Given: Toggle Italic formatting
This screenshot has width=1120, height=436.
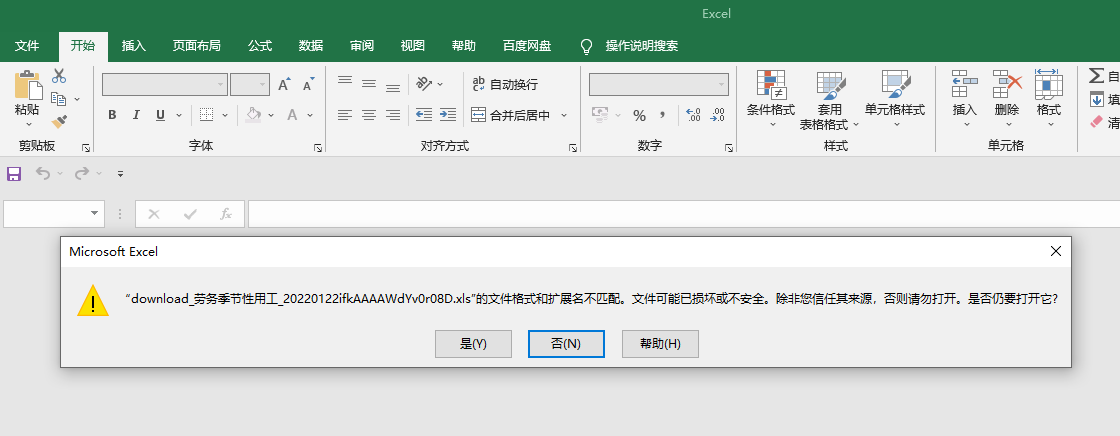Looking at the screenshot, I should click(x=136, y=114).
